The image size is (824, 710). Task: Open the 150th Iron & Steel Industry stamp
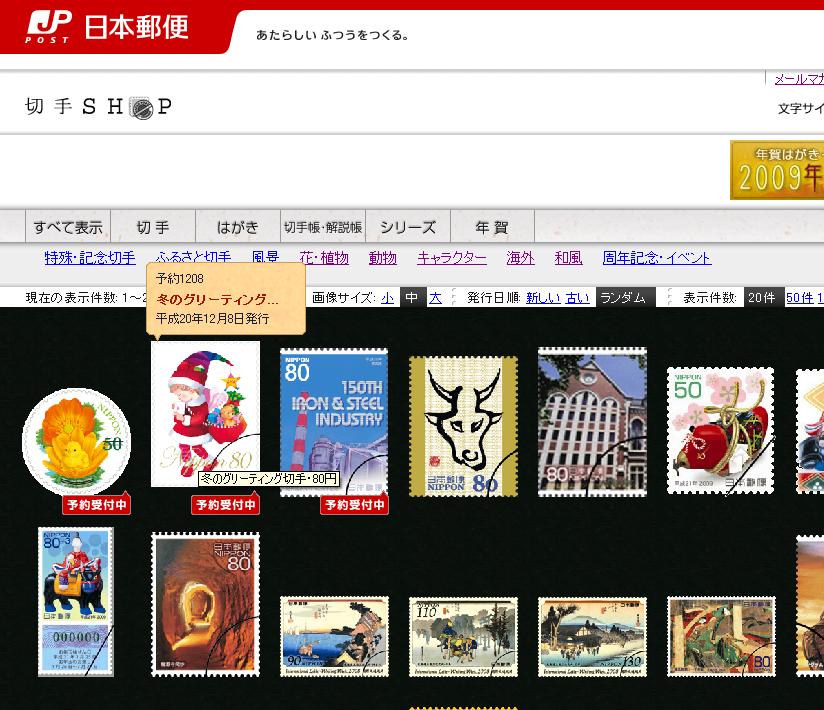point(333,420)
